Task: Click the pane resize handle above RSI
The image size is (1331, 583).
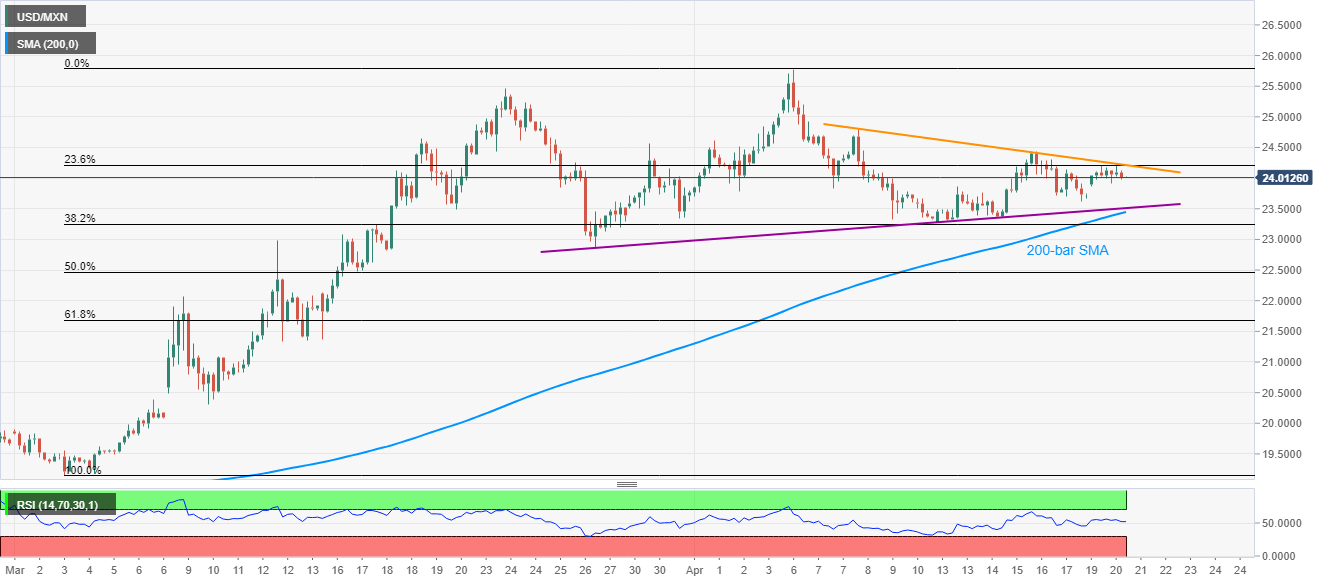Action: tap(627, 484)
